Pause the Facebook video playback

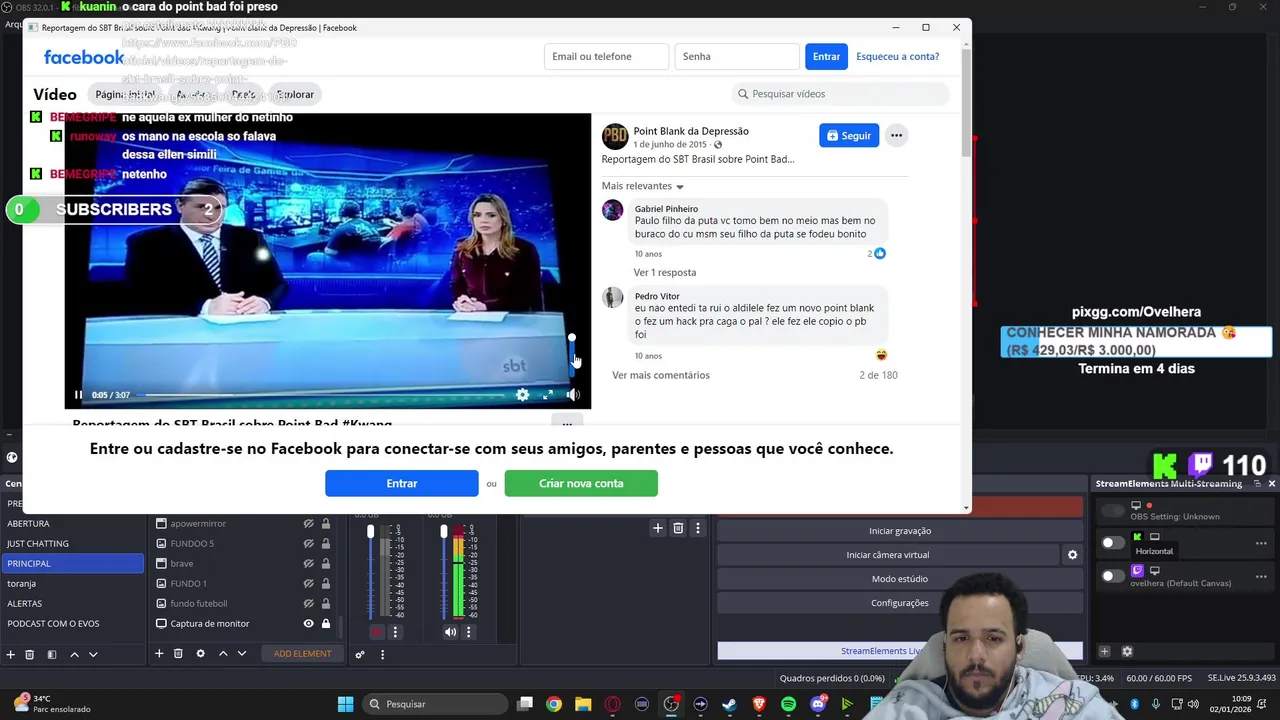pos(78,395)
